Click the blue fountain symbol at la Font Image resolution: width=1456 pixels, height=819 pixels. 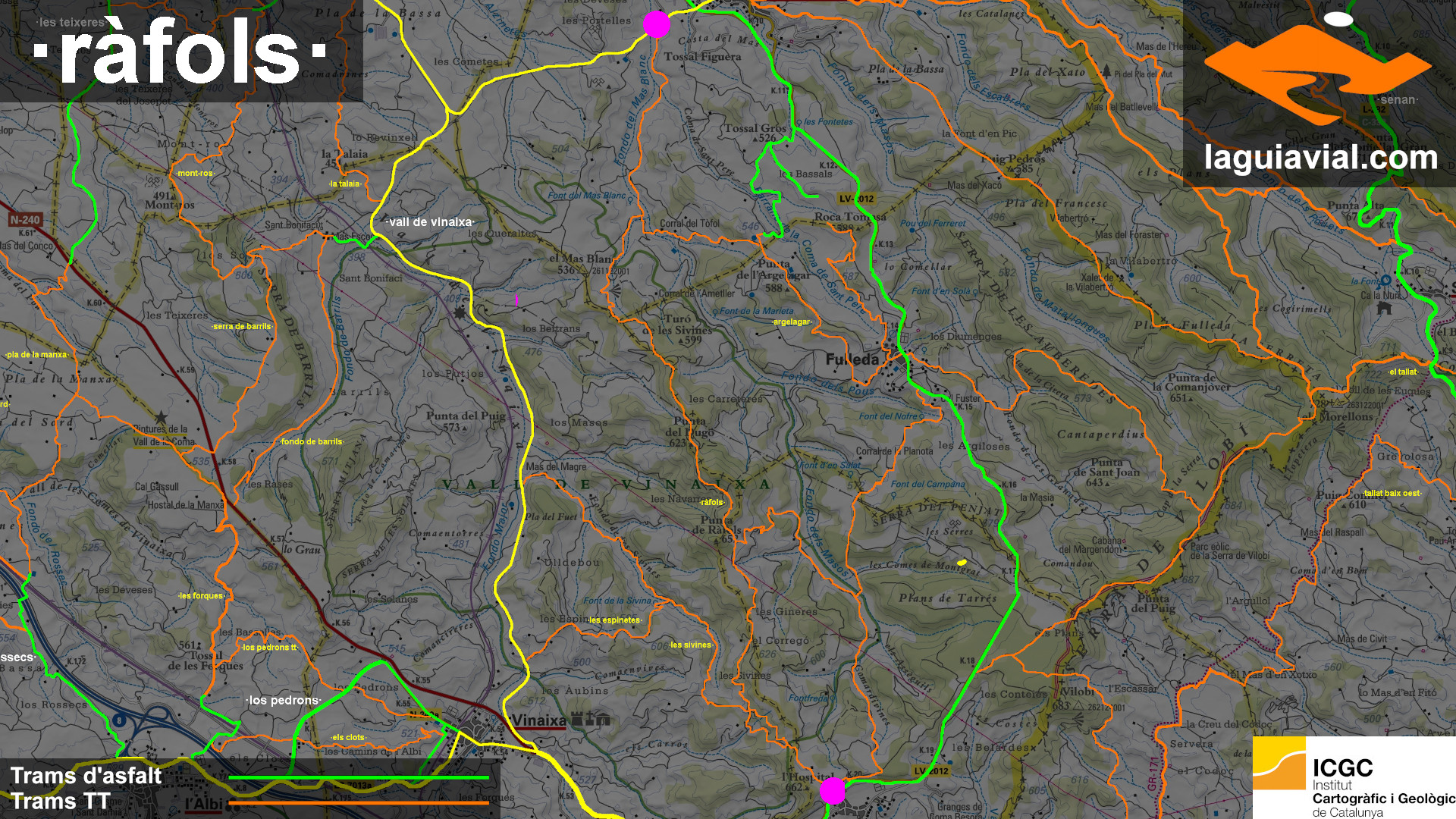1386,280
